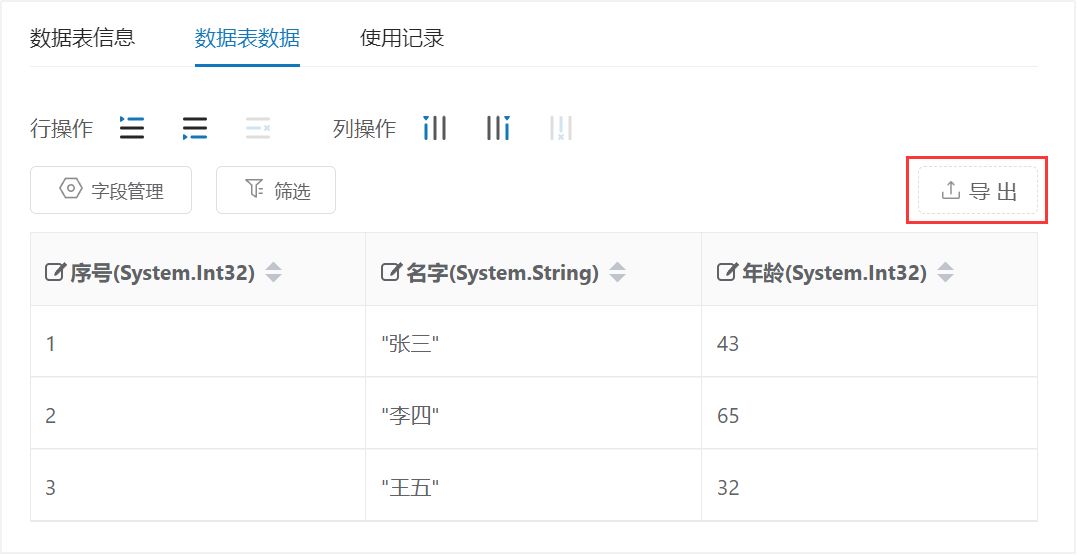Open the 字段管理 field manager
1077x556 pixels.
click(111, 190)
